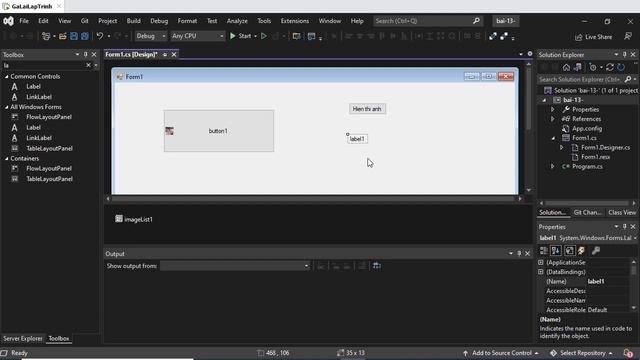Click the Toolbox search field
The image size is (640, 360).
tap(44, 65)
